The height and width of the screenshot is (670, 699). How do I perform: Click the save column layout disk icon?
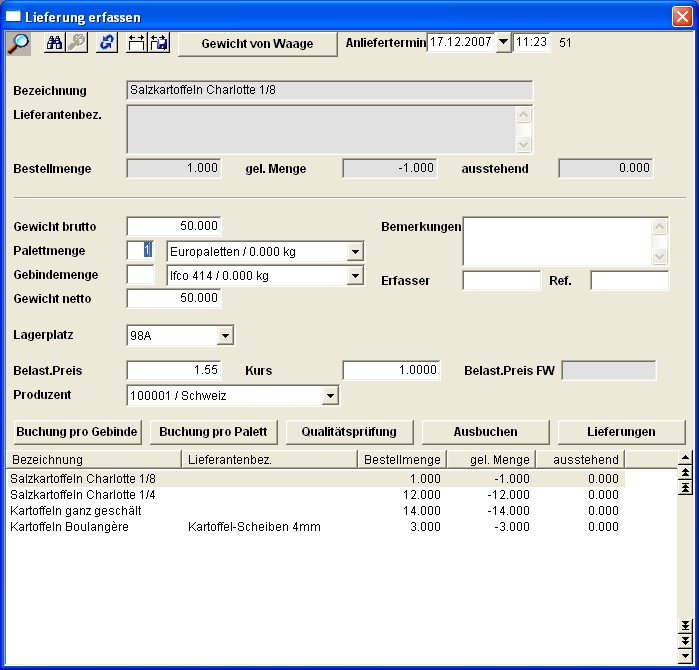click(x=159, y=43)
